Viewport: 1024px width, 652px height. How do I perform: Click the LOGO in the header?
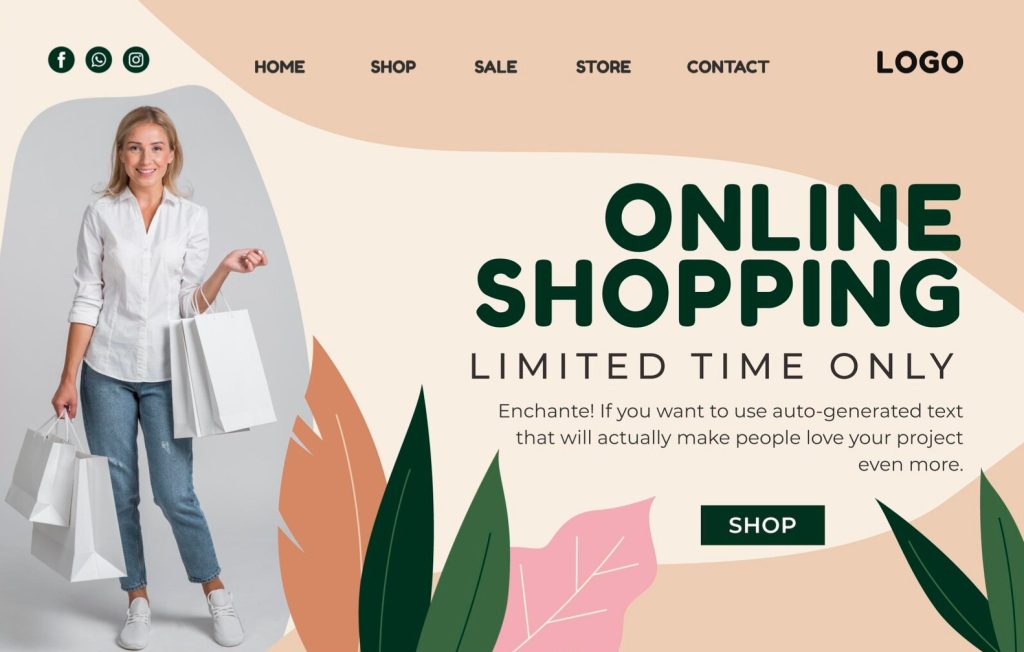coord(920,62)
